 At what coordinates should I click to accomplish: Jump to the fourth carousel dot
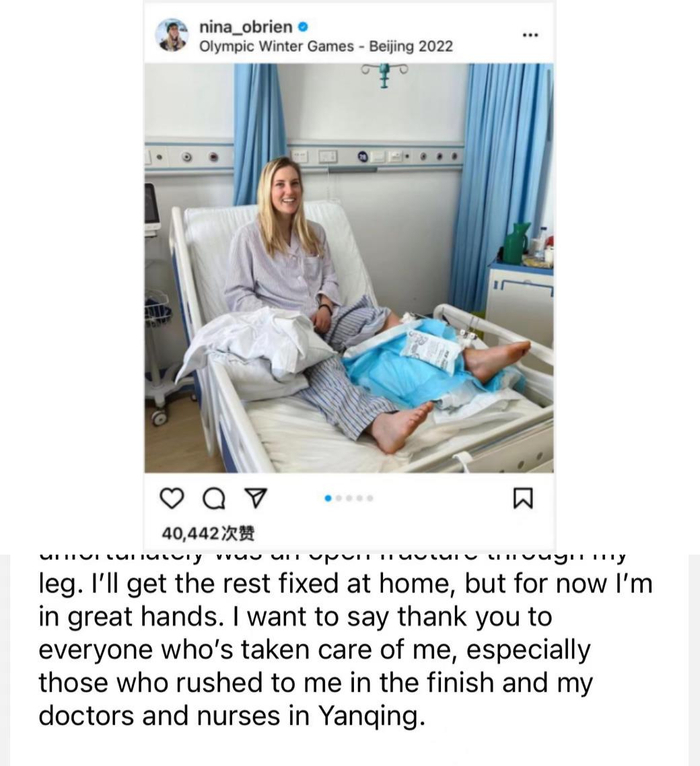[360, 498]
